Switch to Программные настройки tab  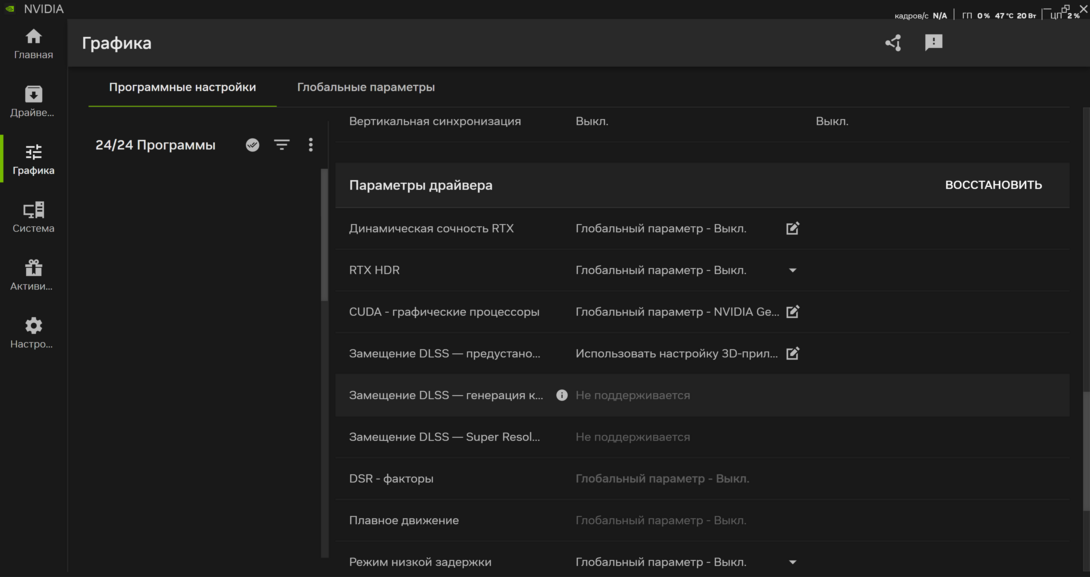point(182,87)
